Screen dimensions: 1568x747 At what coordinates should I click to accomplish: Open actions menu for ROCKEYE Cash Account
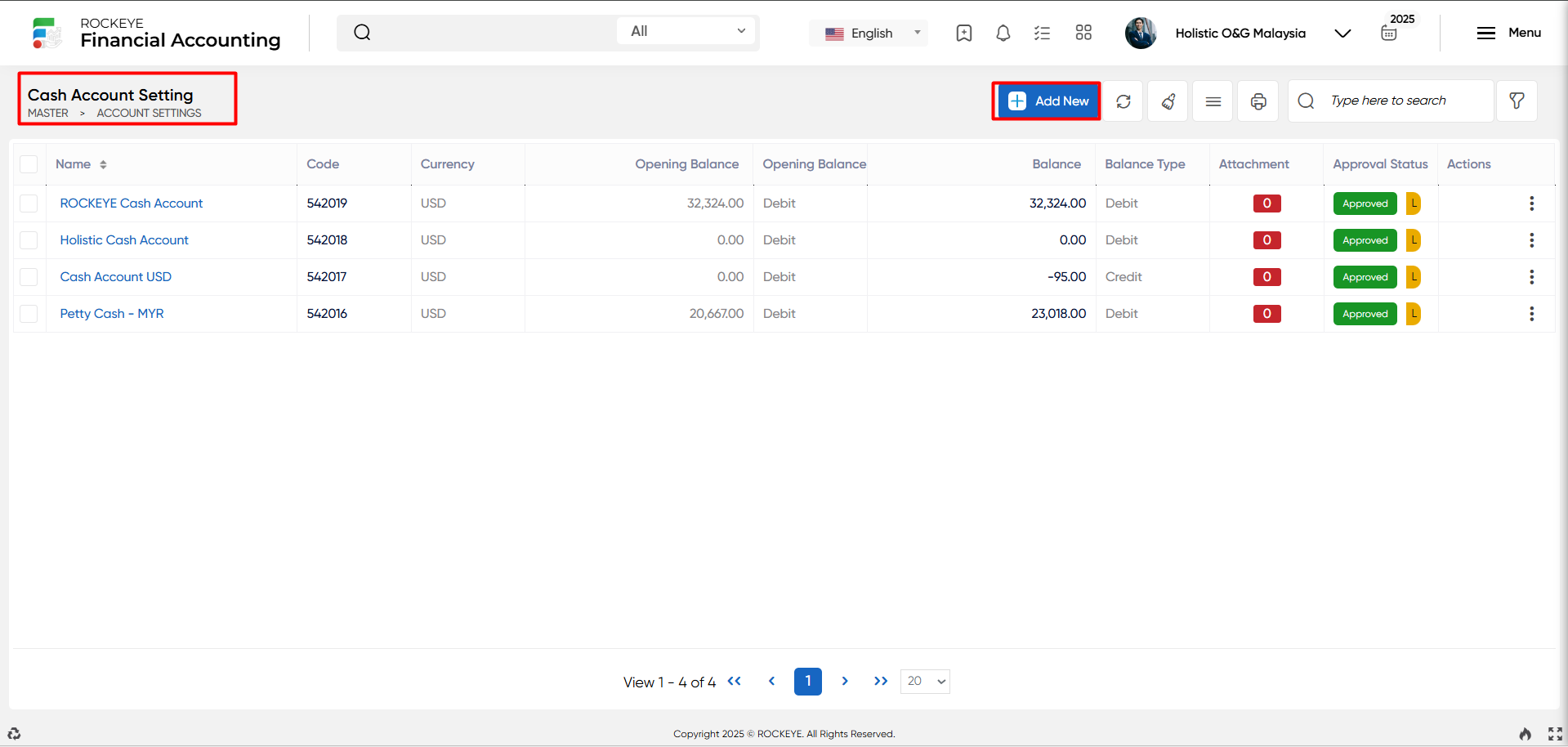pyautogui.click(x=1532, y=204)
